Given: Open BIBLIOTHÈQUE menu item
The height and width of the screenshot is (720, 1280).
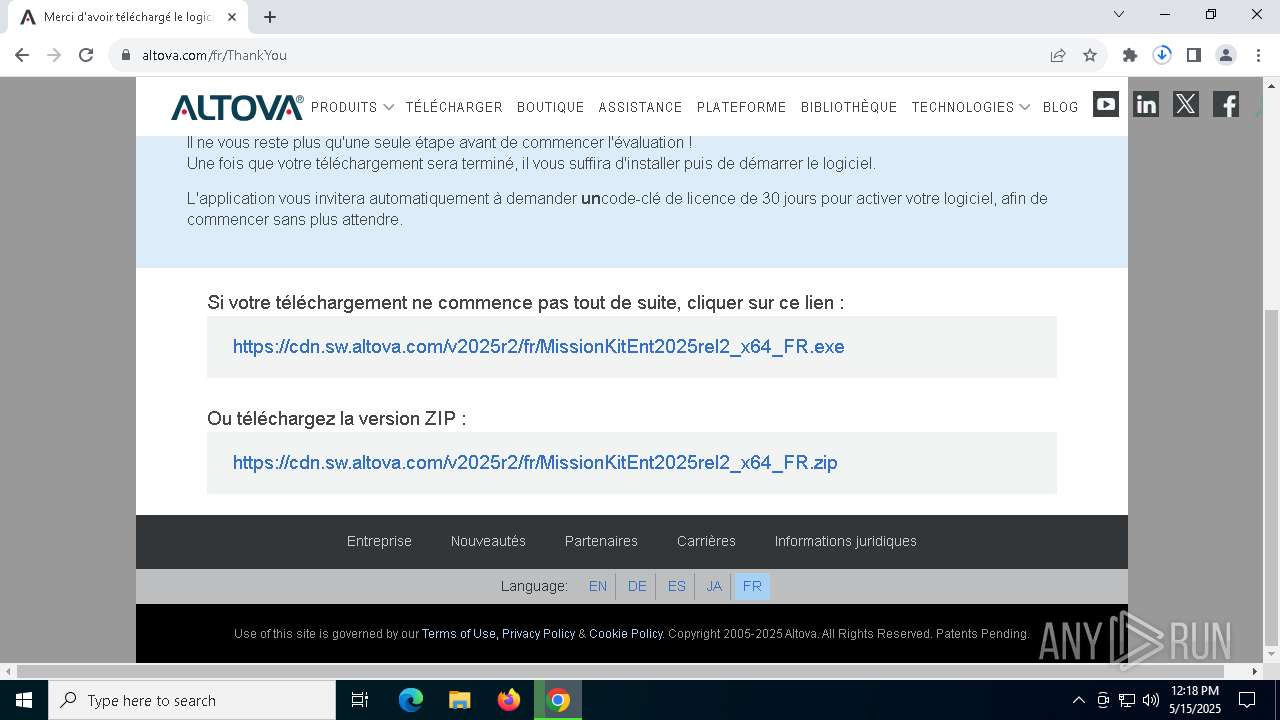Looking at the screenshot, I should (x=849, y=107).
